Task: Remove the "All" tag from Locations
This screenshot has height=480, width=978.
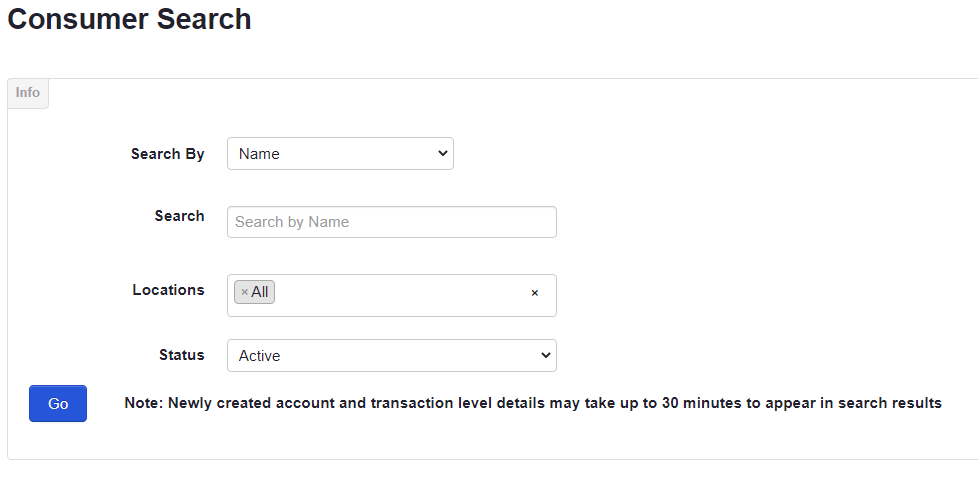Action: [244, 292]
